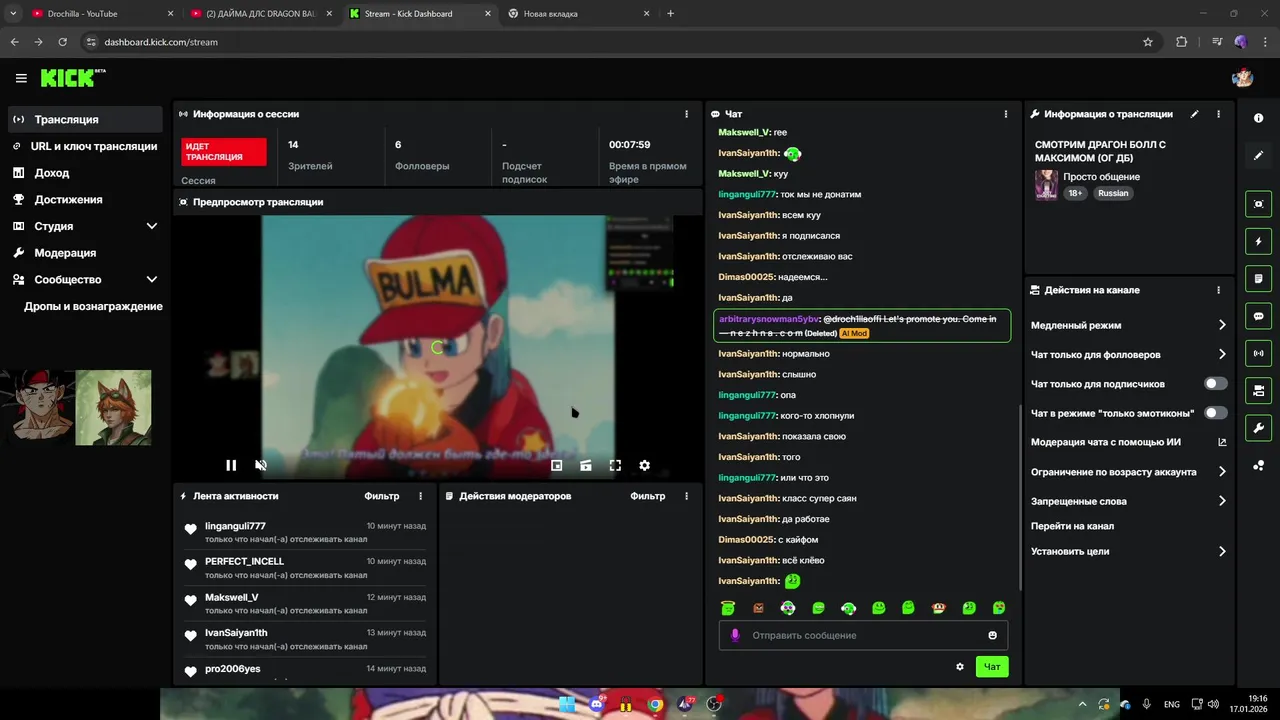Open the emoji picker in chat input
This screenshot has height=720, width=1280.
[992, 635]
